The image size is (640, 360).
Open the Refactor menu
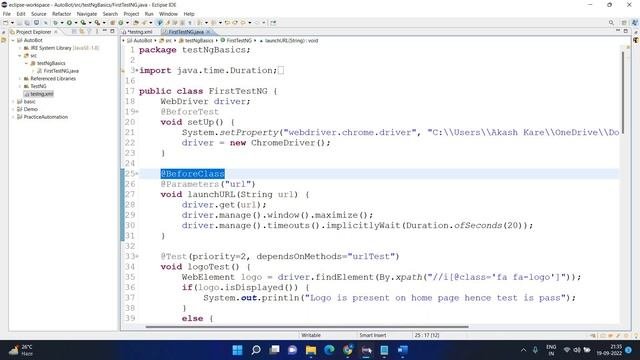tap(61, 14)
